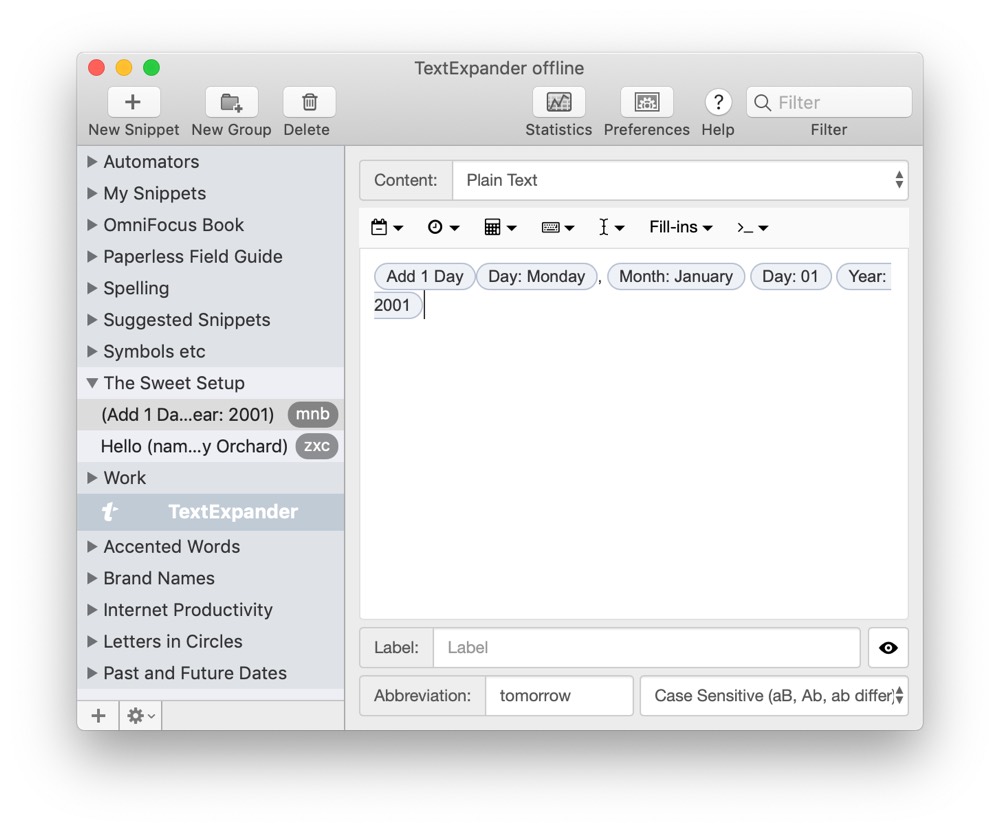1000x832 pixels.
Task: Click the magnifier icon in Filter field
Action: (762, 103)
